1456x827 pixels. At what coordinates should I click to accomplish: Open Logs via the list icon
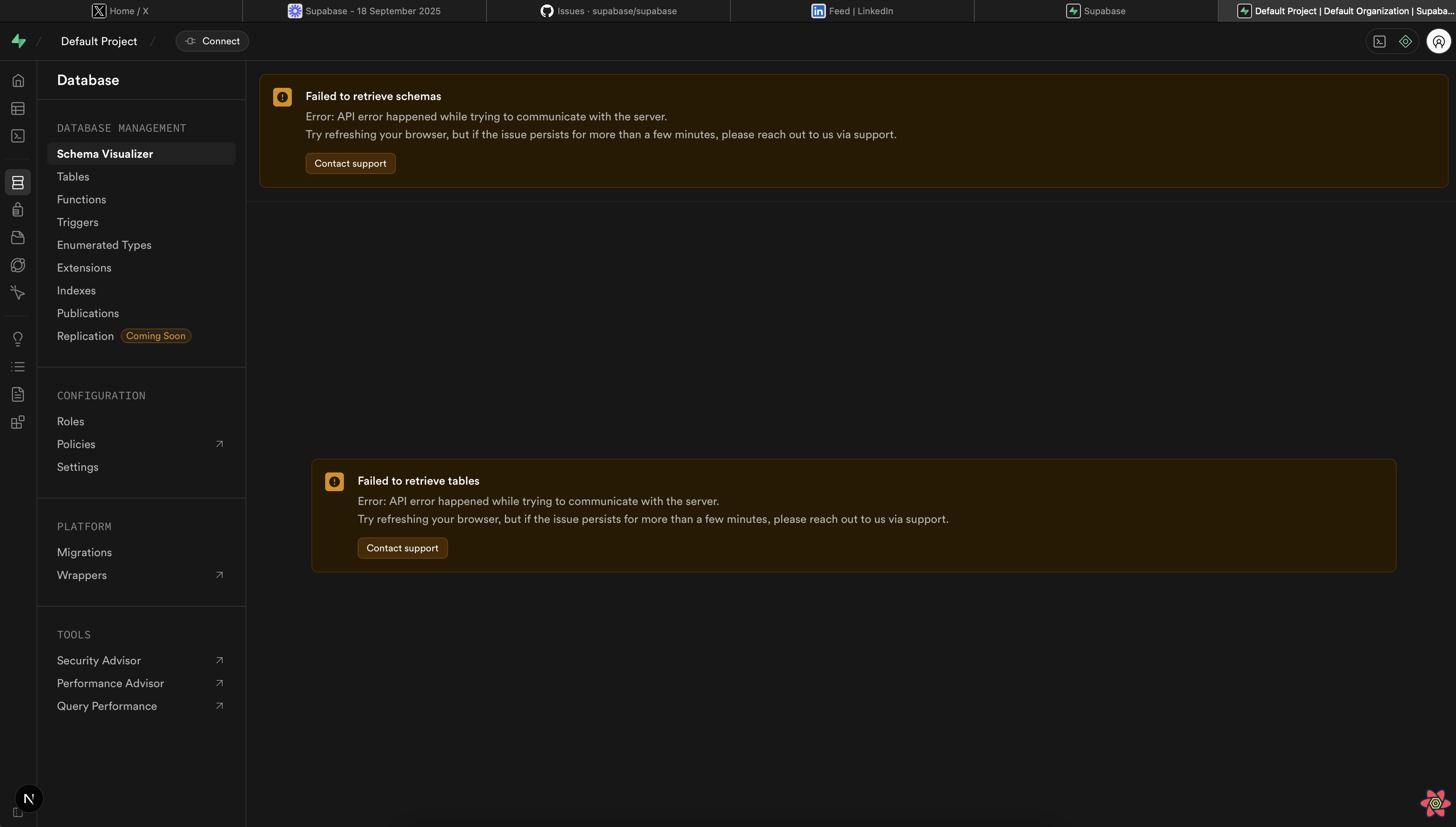tap(17, 366)
